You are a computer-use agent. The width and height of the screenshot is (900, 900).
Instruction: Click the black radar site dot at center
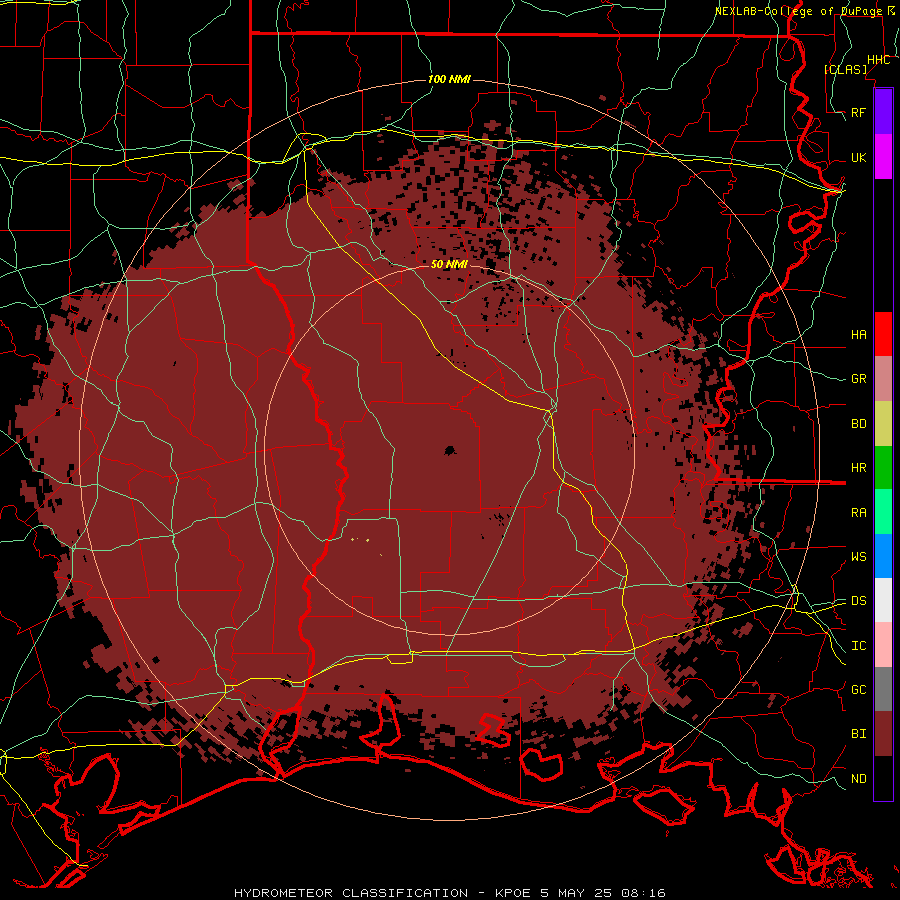coord(450,451)
